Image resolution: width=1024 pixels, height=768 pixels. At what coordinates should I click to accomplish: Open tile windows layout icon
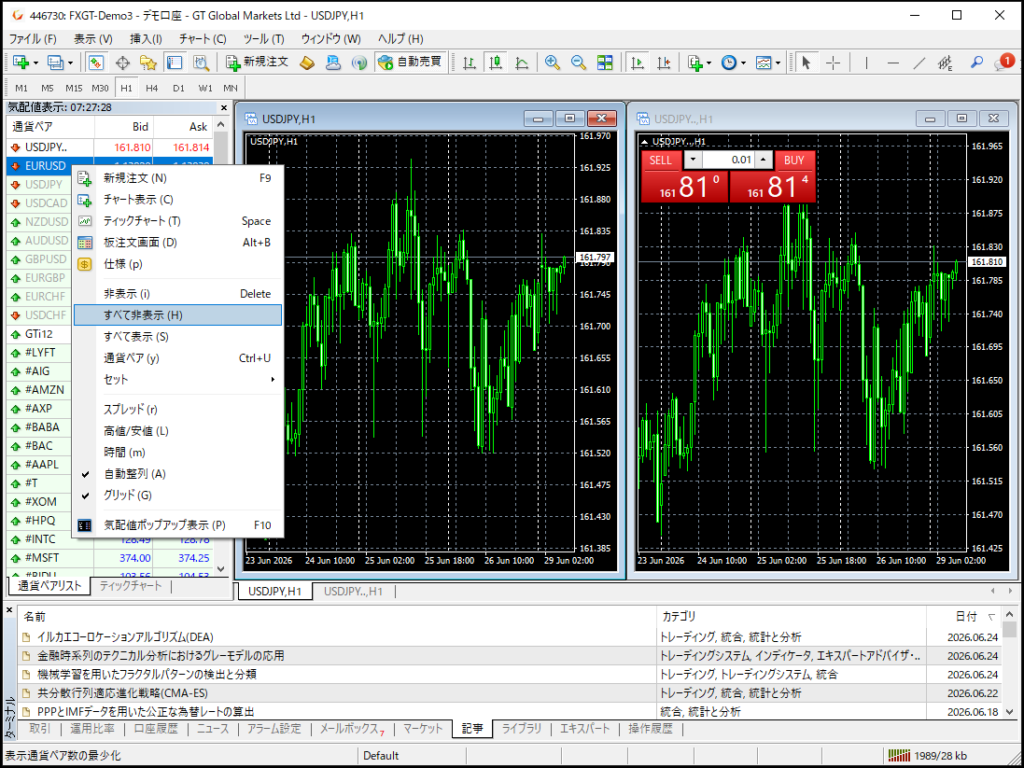(x=605, y=63)
